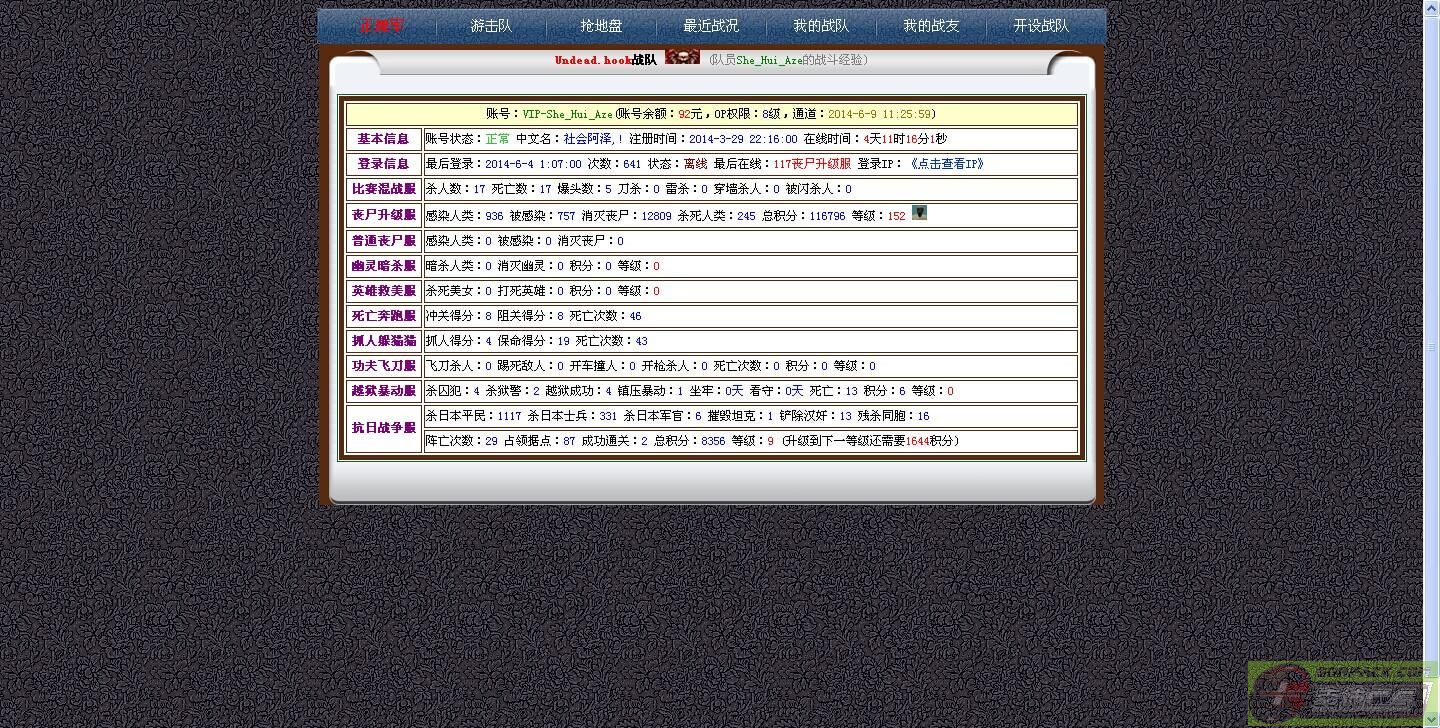Click the watermark logo in bottom-right corner

pos(1335,692)
